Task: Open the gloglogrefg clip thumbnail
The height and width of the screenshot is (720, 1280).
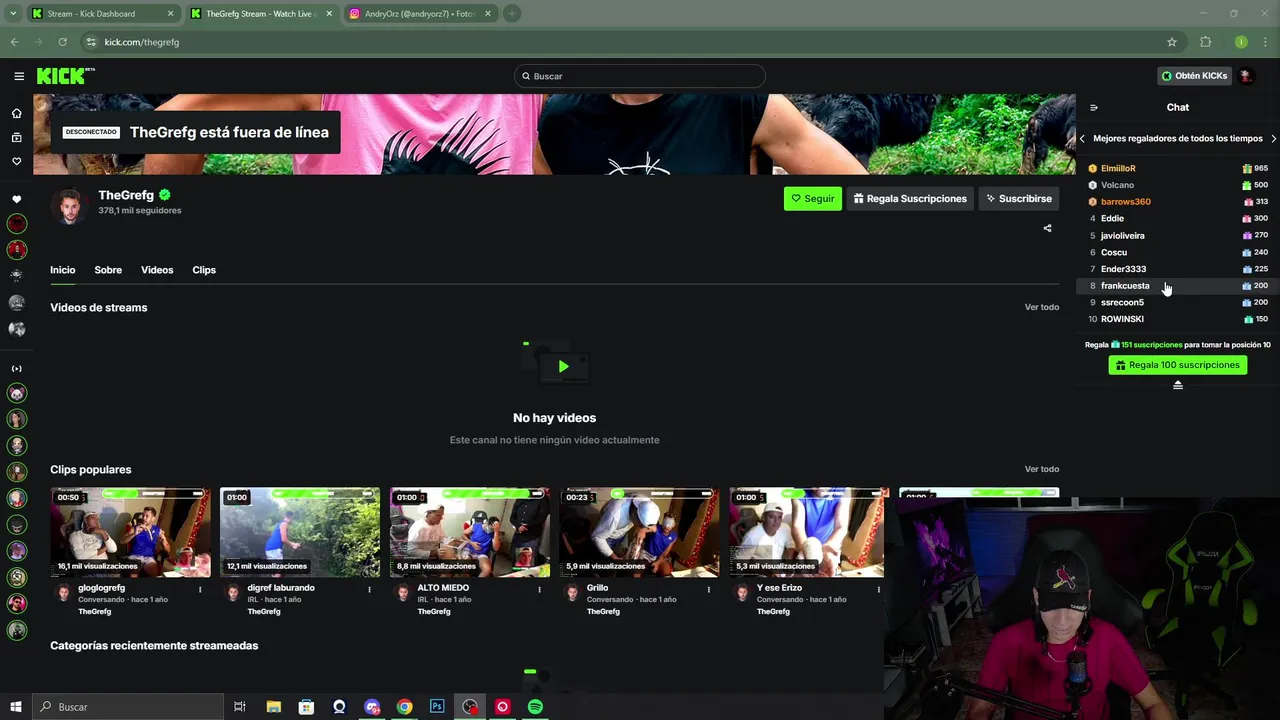Action: pyautogui.click(x=131, y=532)
